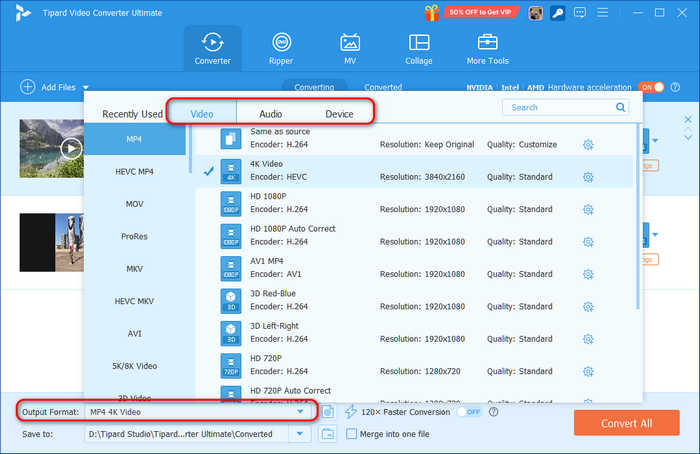Screen dimensions: 700x454
Task: Click the Convert All button
Action: pos(627,423)
